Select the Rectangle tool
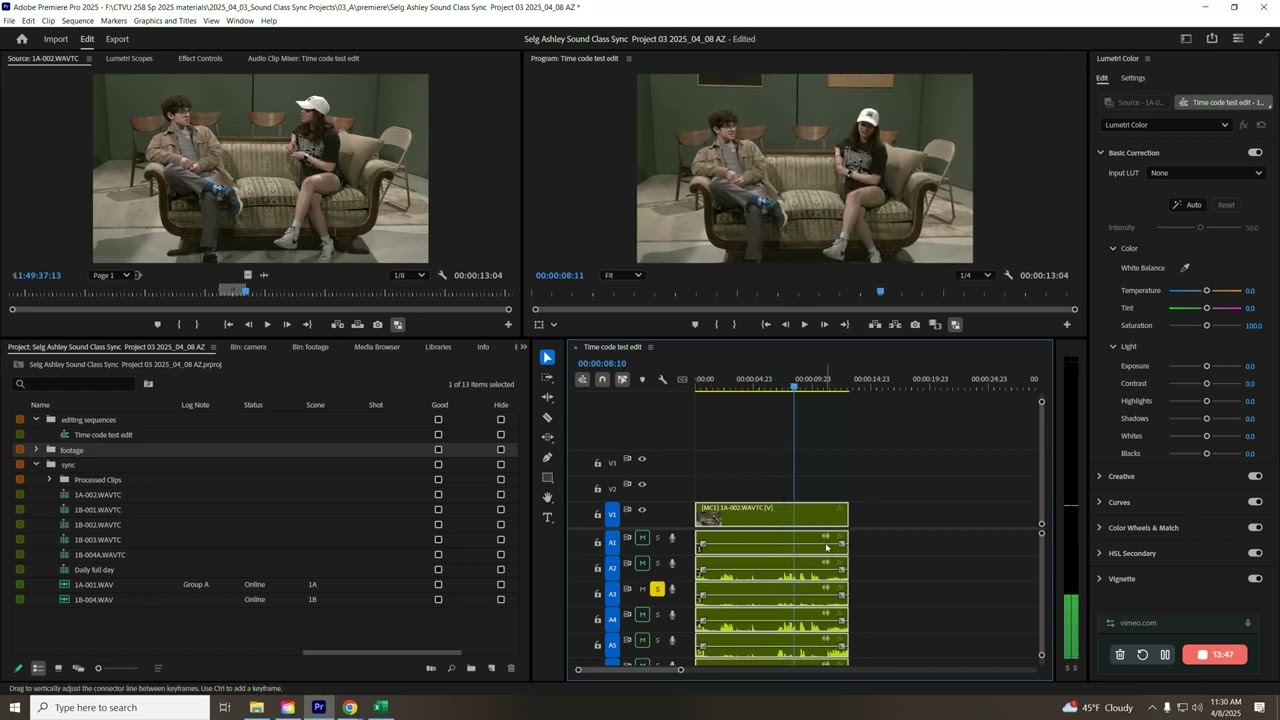Image resolution: width=1280 pixels, height=720 pixels. coord(547,478)
